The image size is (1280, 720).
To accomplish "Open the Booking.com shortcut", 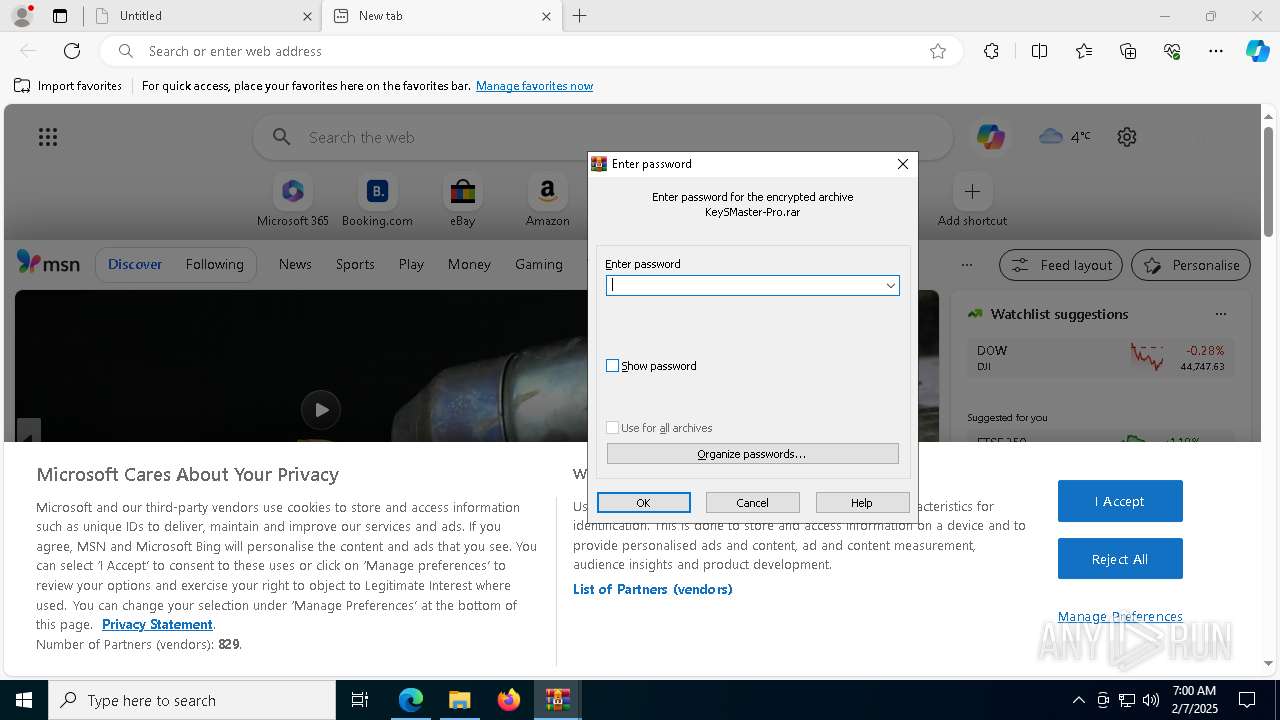I will pos(377,202).
